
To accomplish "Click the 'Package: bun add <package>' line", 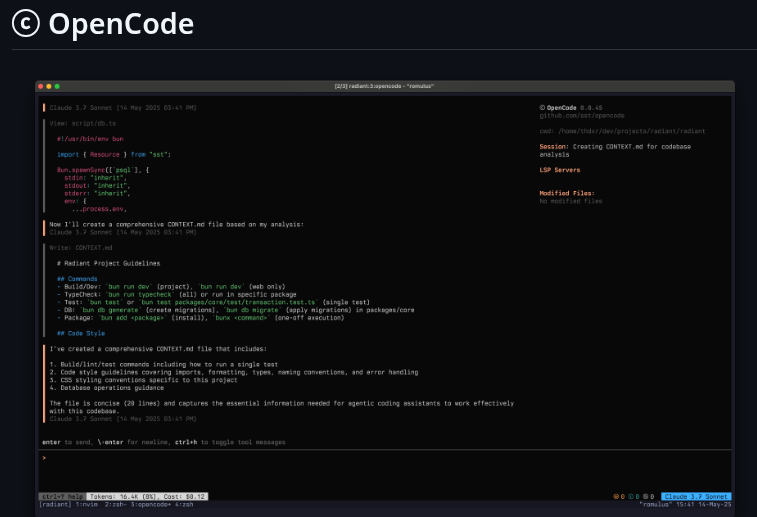I will coord(200,318).
